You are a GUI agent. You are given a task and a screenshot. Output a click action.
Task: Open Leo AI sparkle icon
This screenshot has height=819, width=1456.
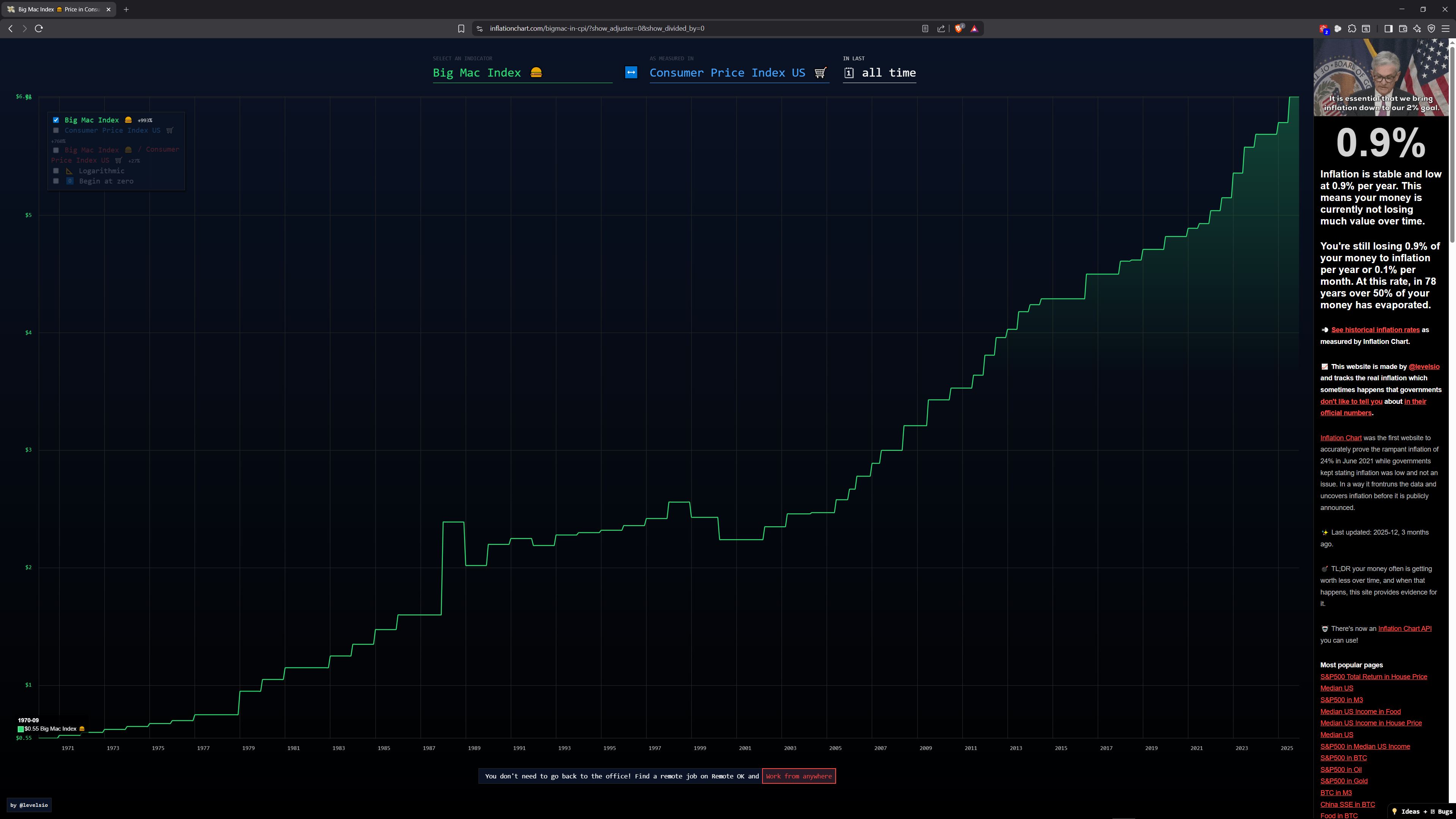1417,28
